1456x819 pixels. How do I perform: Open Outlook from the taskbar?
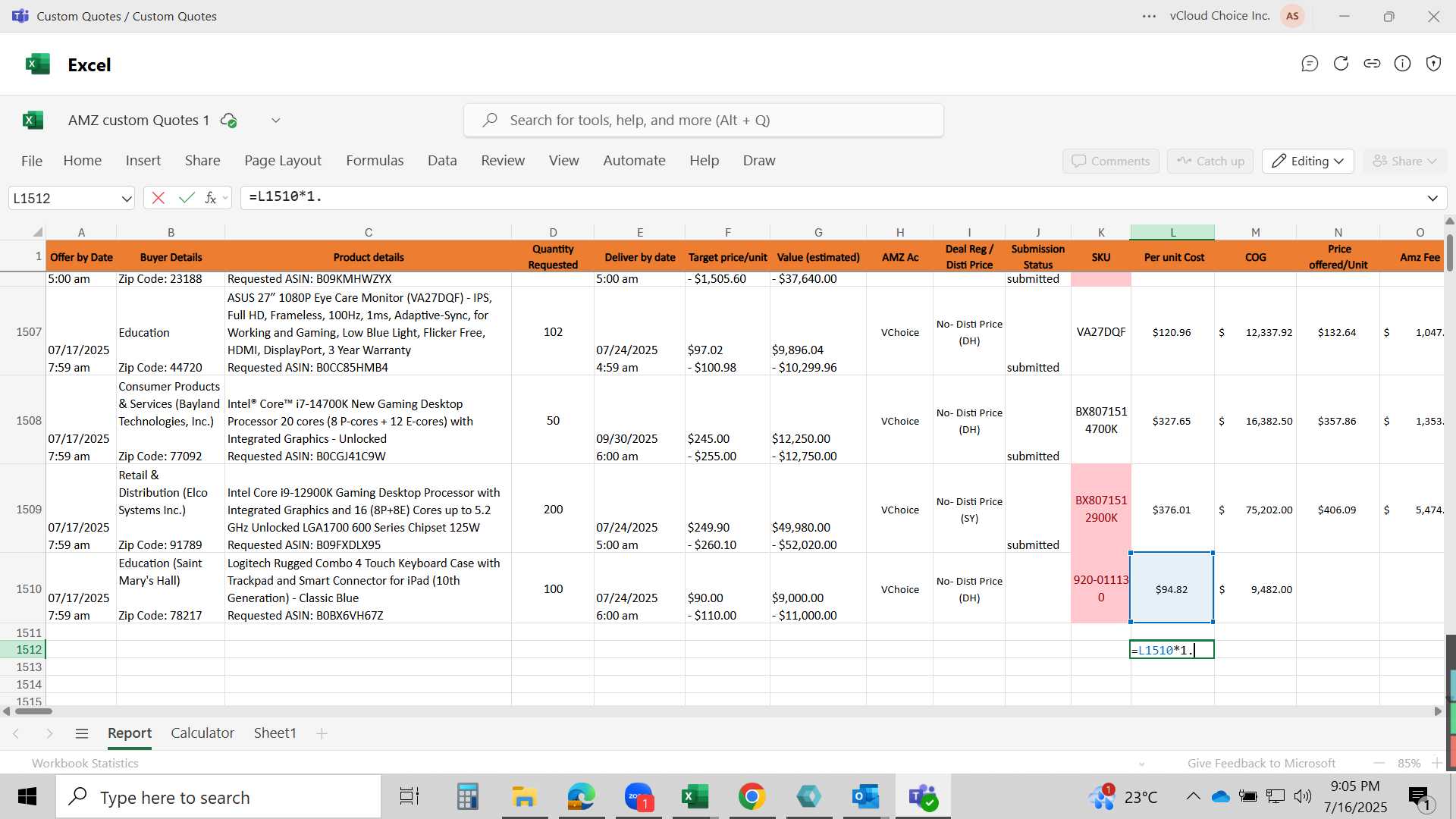tap(865, 797)
